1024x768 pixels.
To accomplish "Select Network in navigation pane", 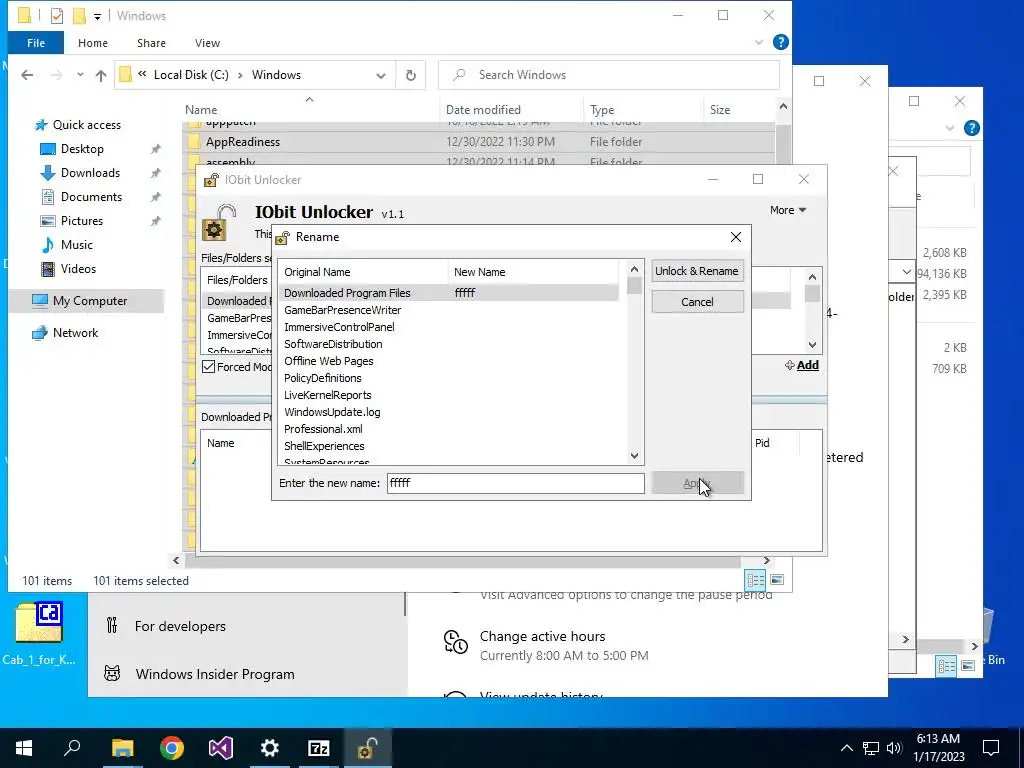I will tap(74, 333).
